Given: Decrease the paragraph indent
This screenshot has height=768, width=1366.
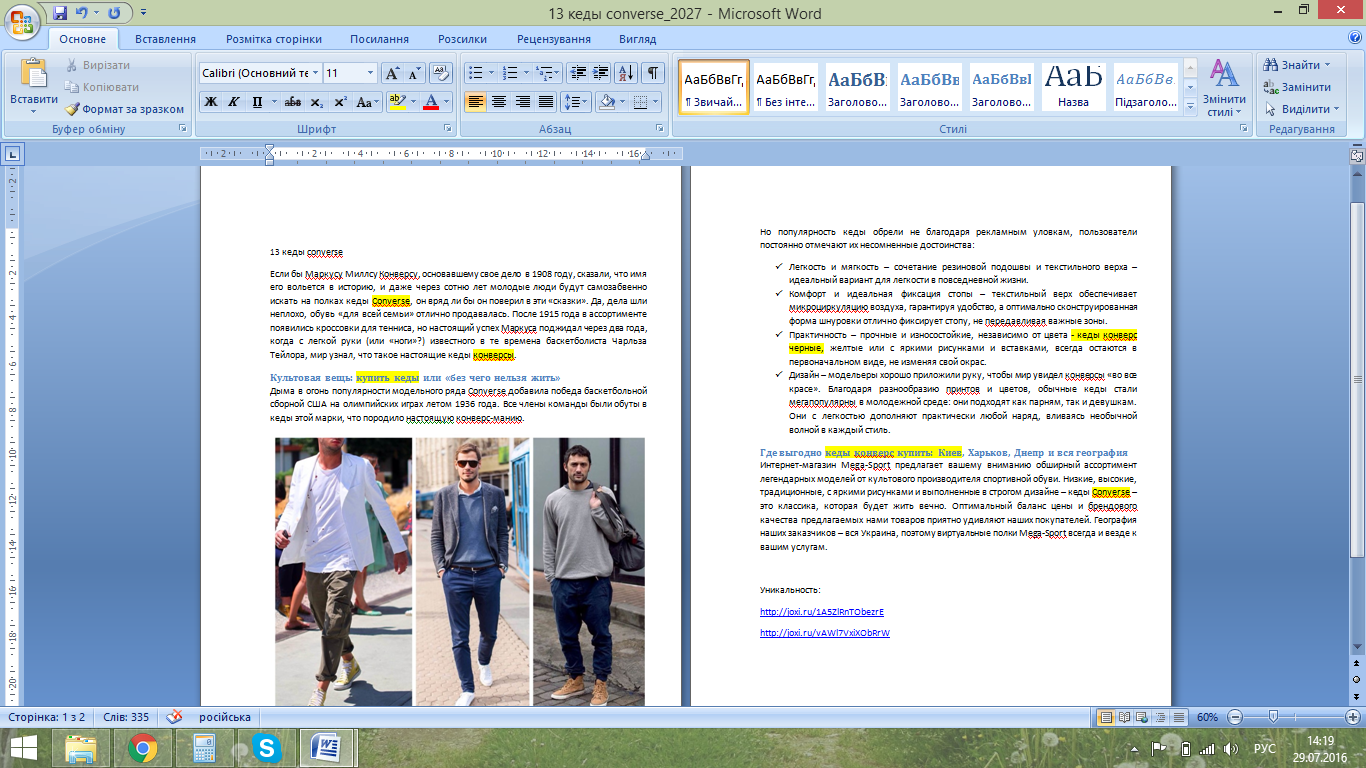Looking at the screenshot, I should [x=577, y=73].
